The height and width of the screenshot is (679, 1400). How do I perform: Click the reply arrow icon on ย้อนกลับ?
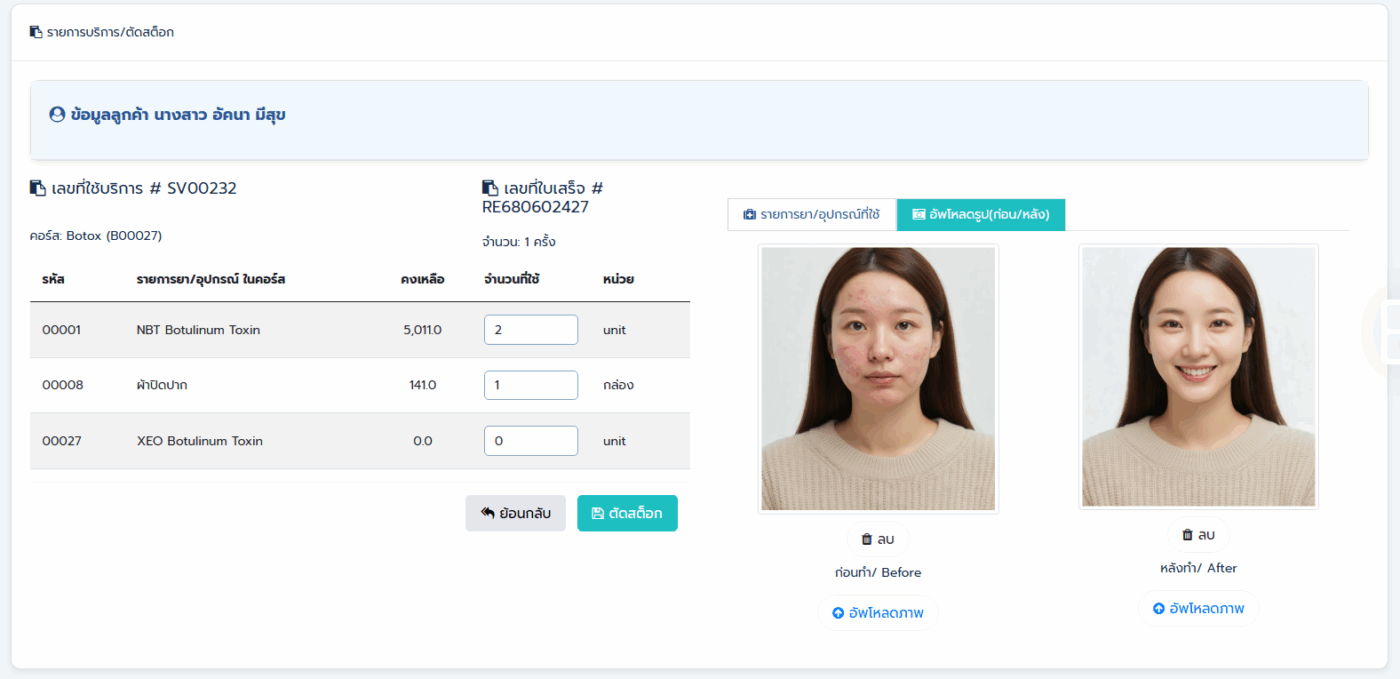click(488, 513)
